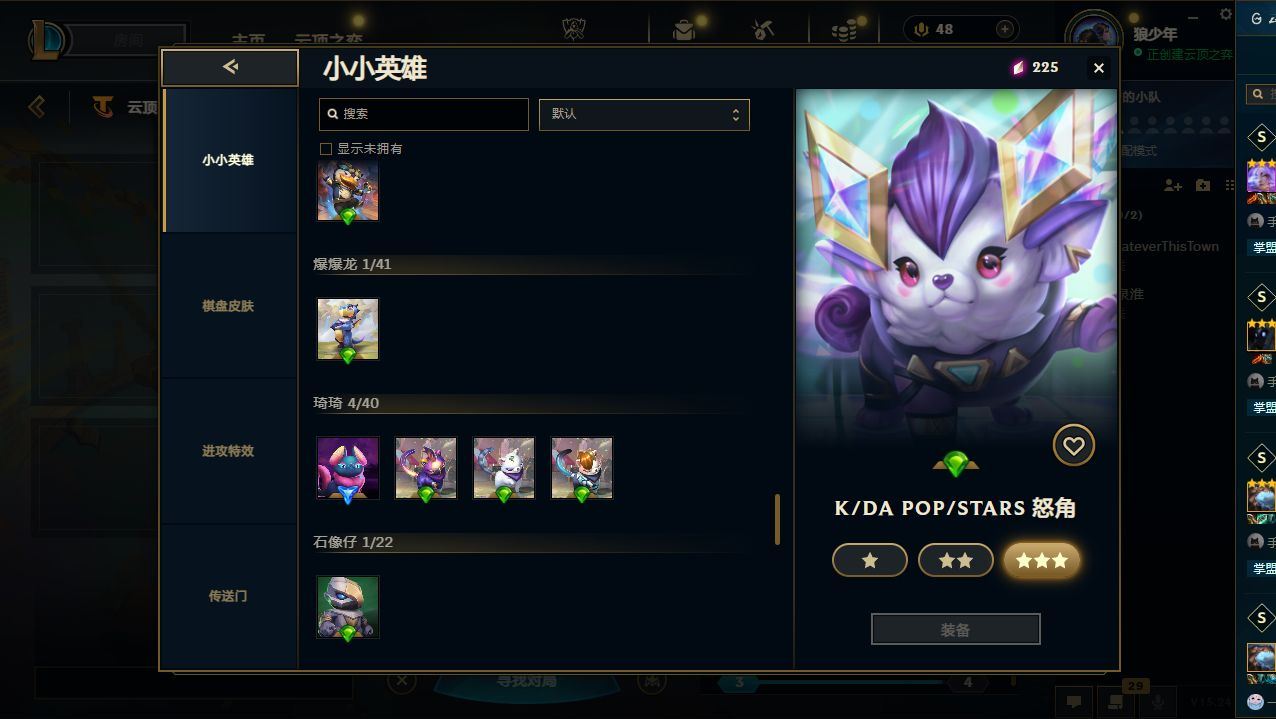Screen dimensions: 1276x719
Task: Click the plus icon next to 48 currency
Action: tap(1005, 29)
